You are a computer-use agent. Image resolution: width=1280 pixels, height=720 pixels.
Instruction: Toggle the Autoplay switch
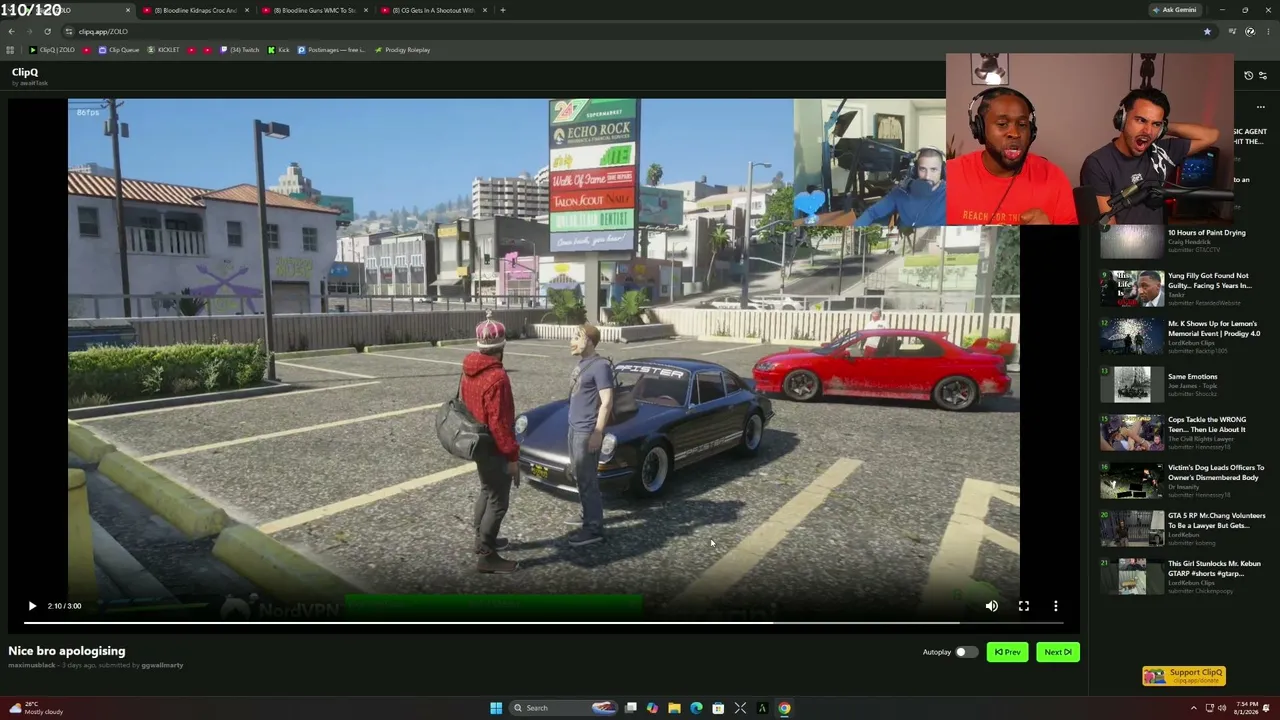coord(965,652)
